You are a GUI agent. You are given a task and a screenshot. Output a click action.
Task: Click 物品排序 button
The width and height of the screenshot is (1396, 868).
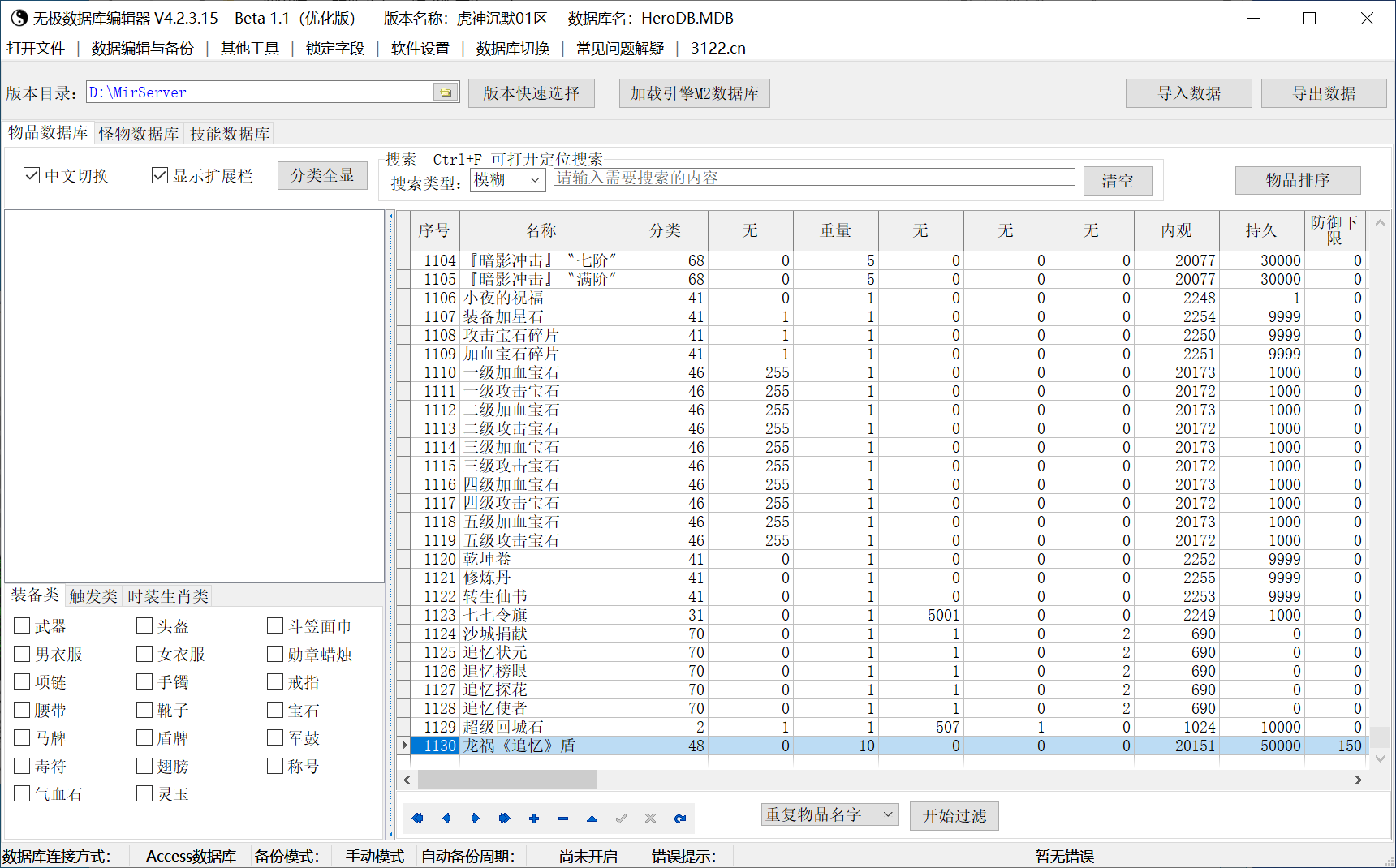point(1298,180)
